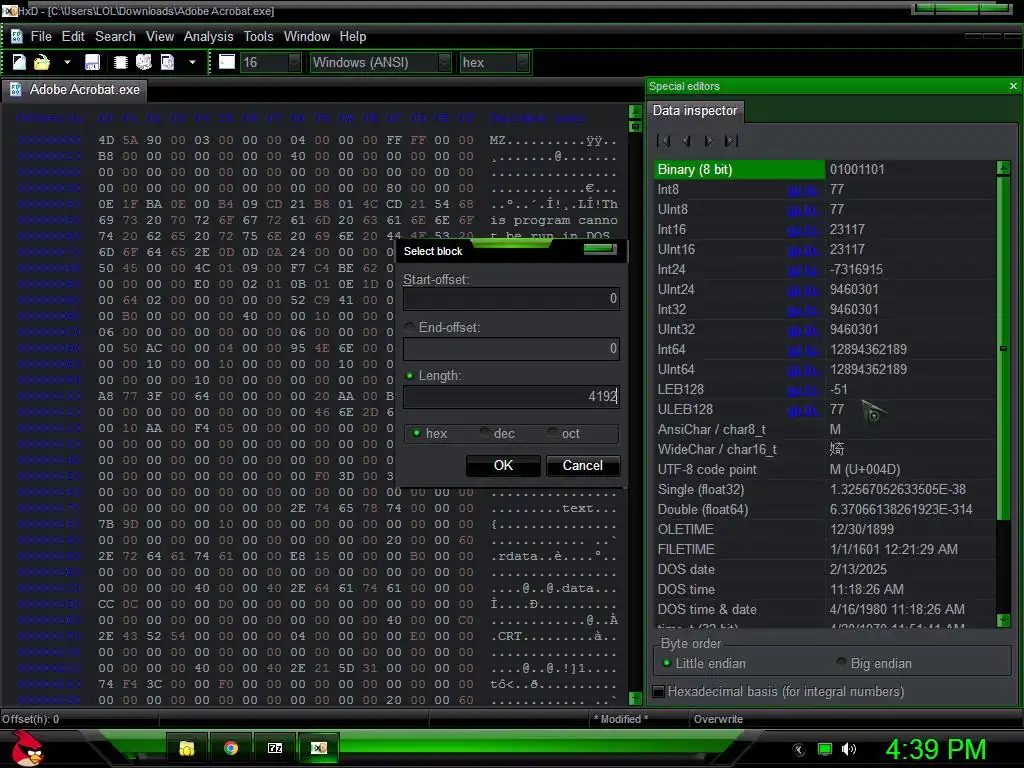
Task: Switch to the Adobe Acrobat.exe file tab
Action: 75,89
